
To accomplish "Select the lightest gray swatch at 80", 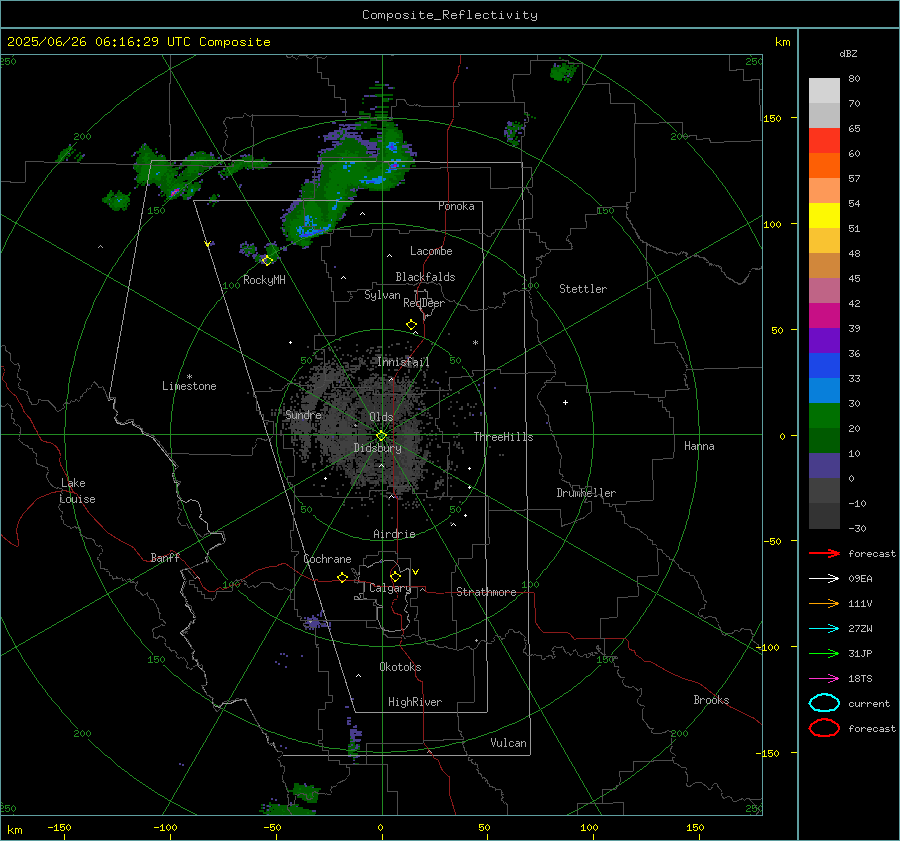I will click(x=824, y=91).
